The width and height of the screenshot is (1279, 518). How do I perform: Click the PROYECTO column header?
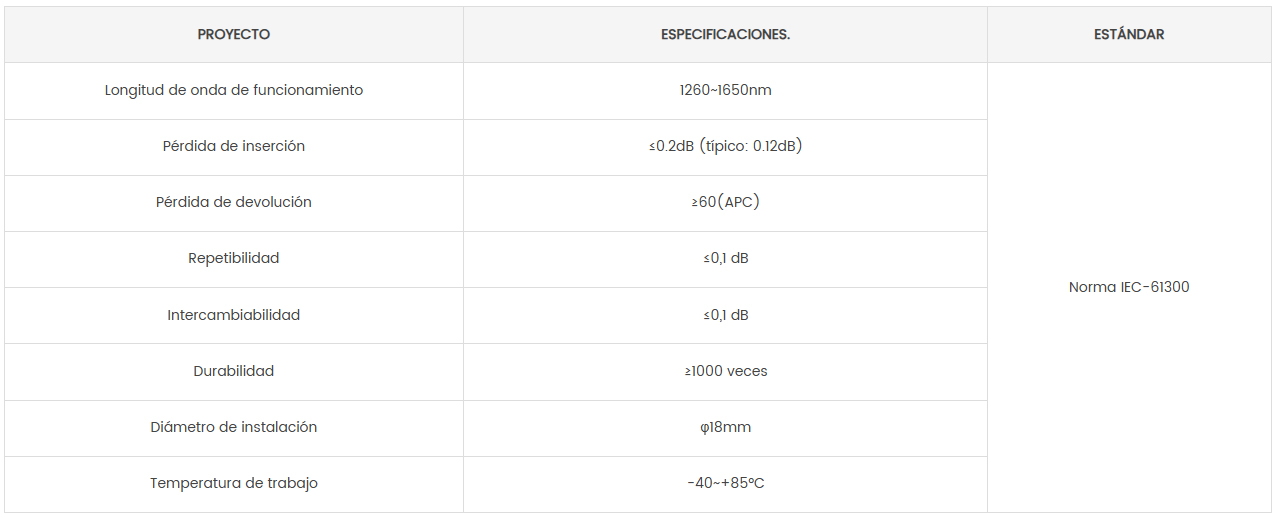[x=234, y=35]
